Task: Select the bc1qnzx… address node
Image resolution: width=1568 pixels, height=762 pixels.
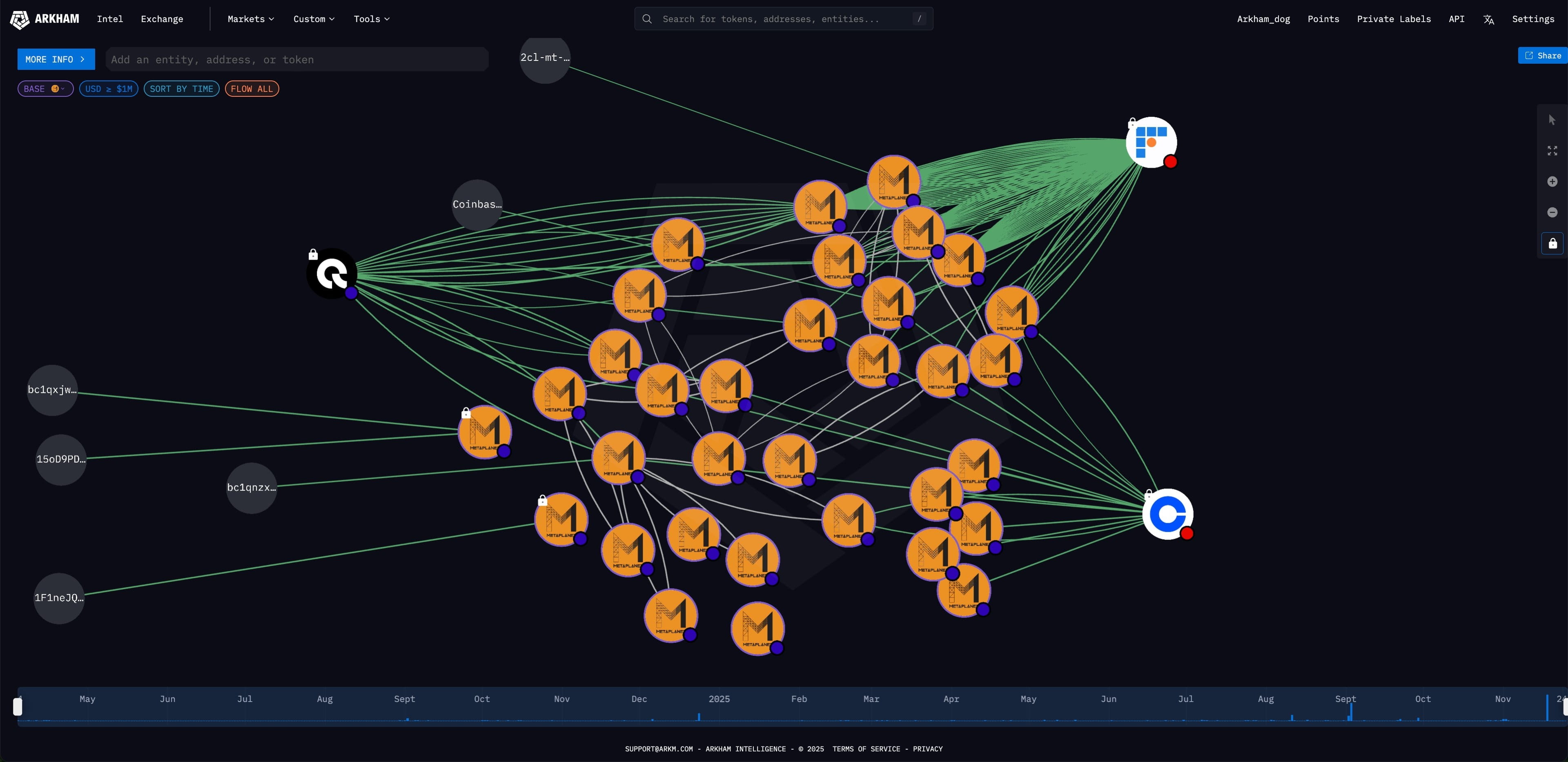Action: point(252,488)
